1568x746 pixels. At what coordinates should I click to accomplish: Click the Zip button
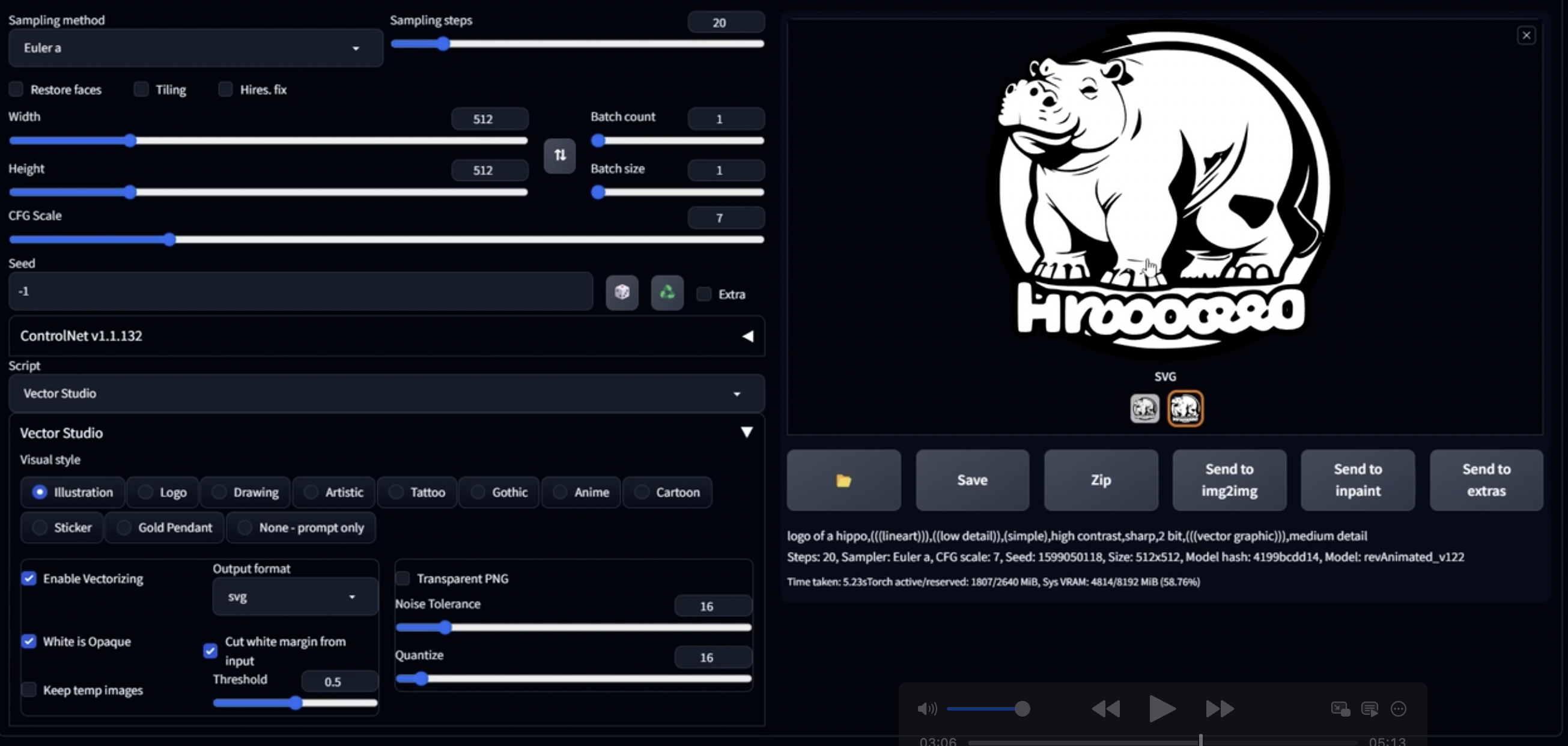(1101, 480)
